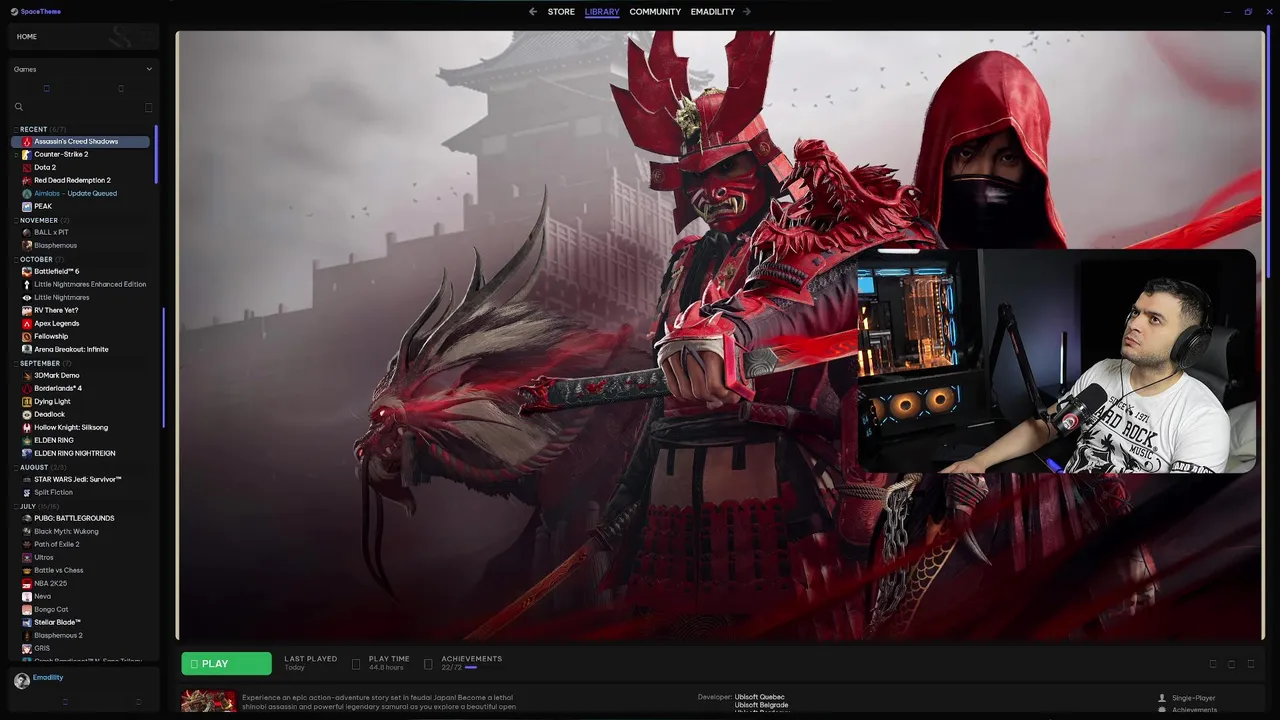Select the Dying Light icon
This screenshot has height=720, width=1280.
pyautogui.click(x=27, y=402)
